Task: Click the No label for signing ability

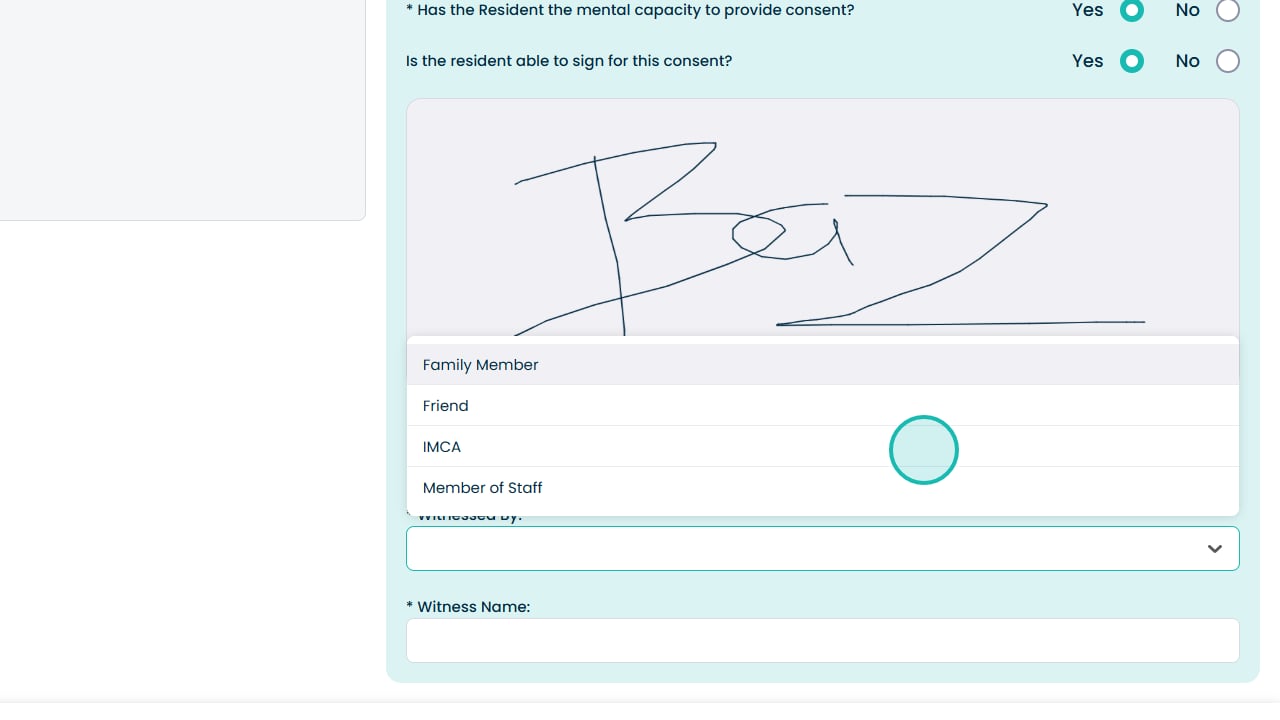Action: (1187, 61)
